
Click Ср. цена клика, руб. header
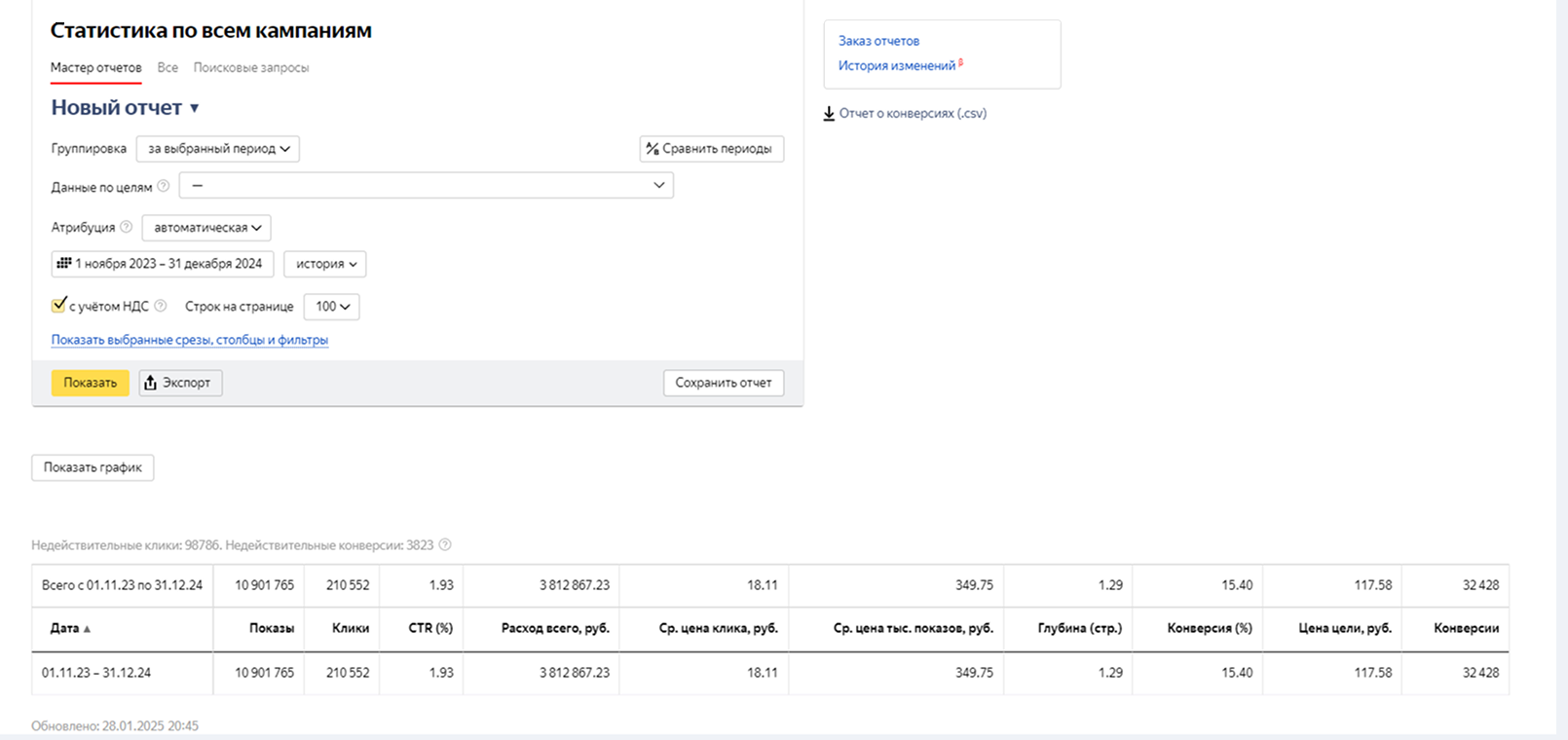[x=719, y=629]
